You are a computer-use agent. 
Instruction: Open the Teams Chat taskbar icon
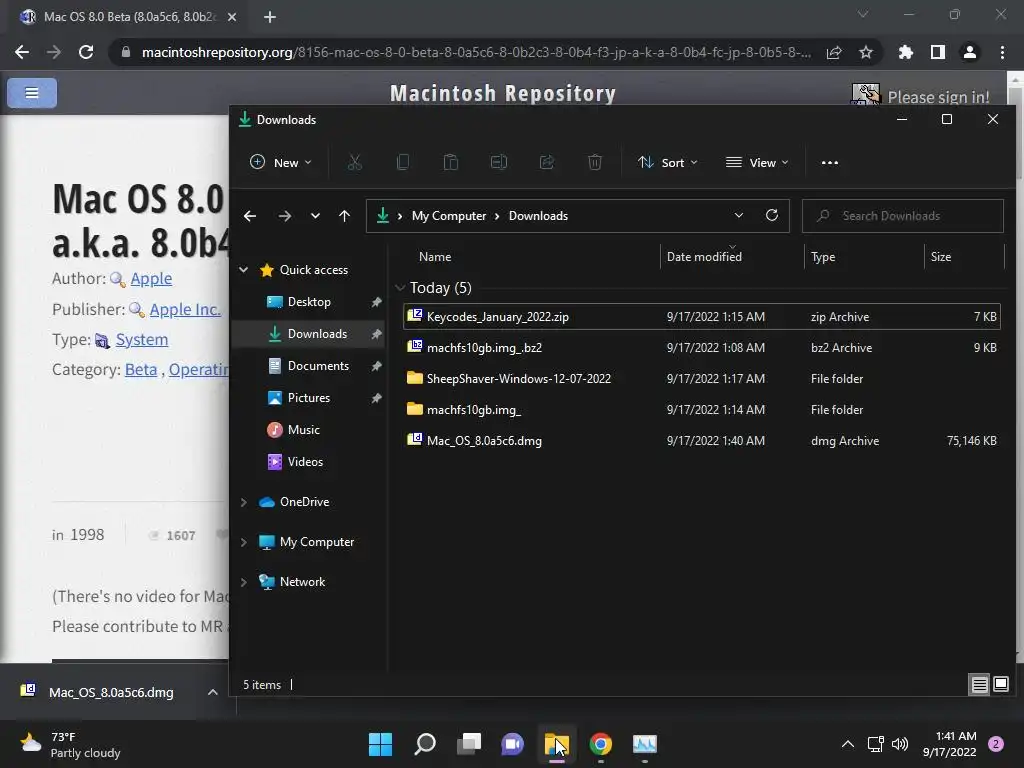[513, 744]
